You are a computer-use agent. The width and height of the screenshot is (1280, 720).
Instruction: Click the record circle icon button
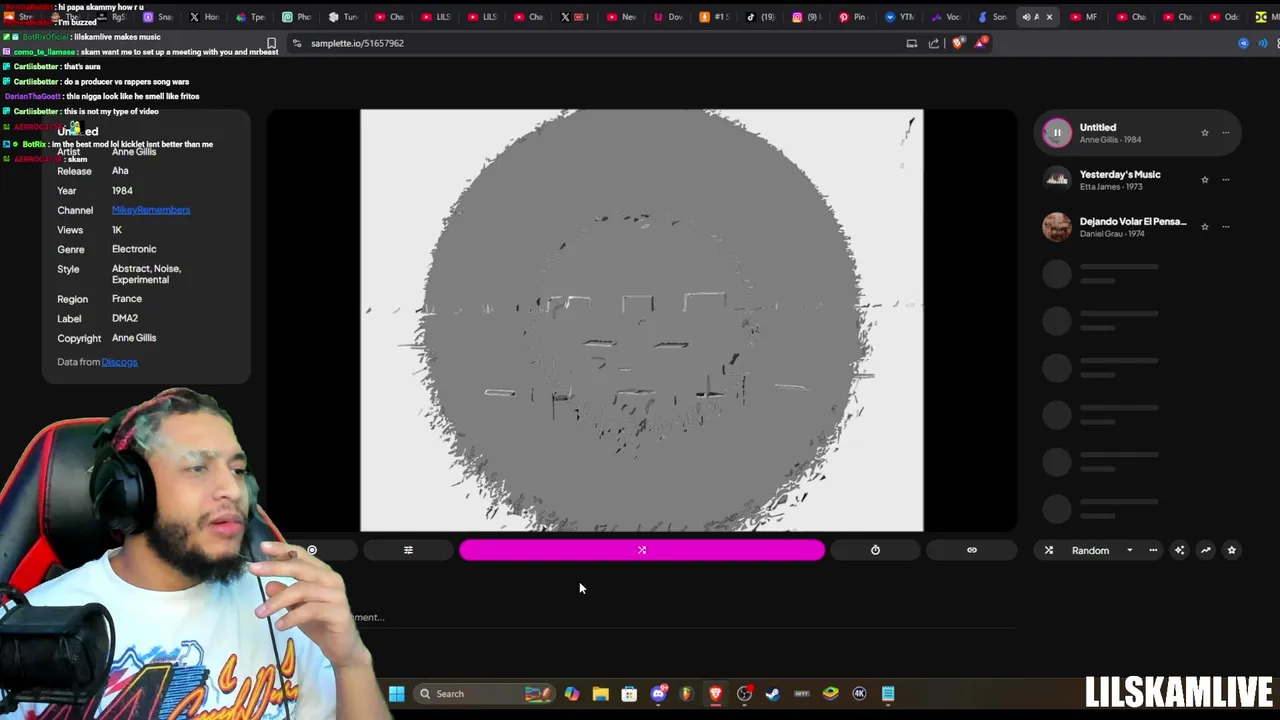tap(312, 550)
